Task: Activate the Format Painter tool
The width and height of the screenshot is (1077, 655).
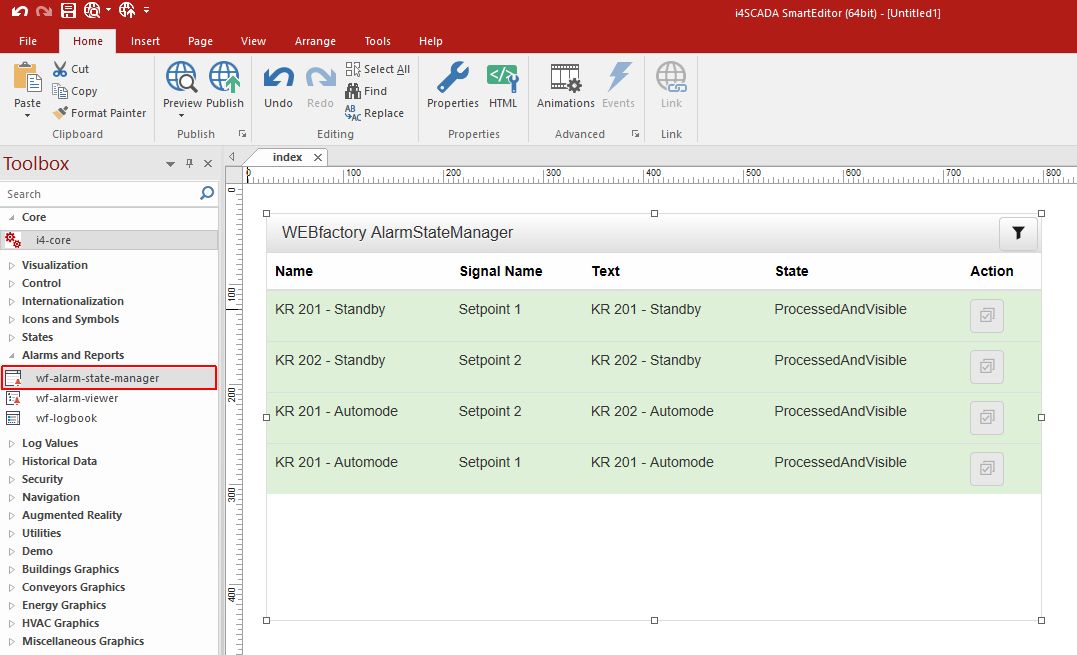Action: coord(100,113)
